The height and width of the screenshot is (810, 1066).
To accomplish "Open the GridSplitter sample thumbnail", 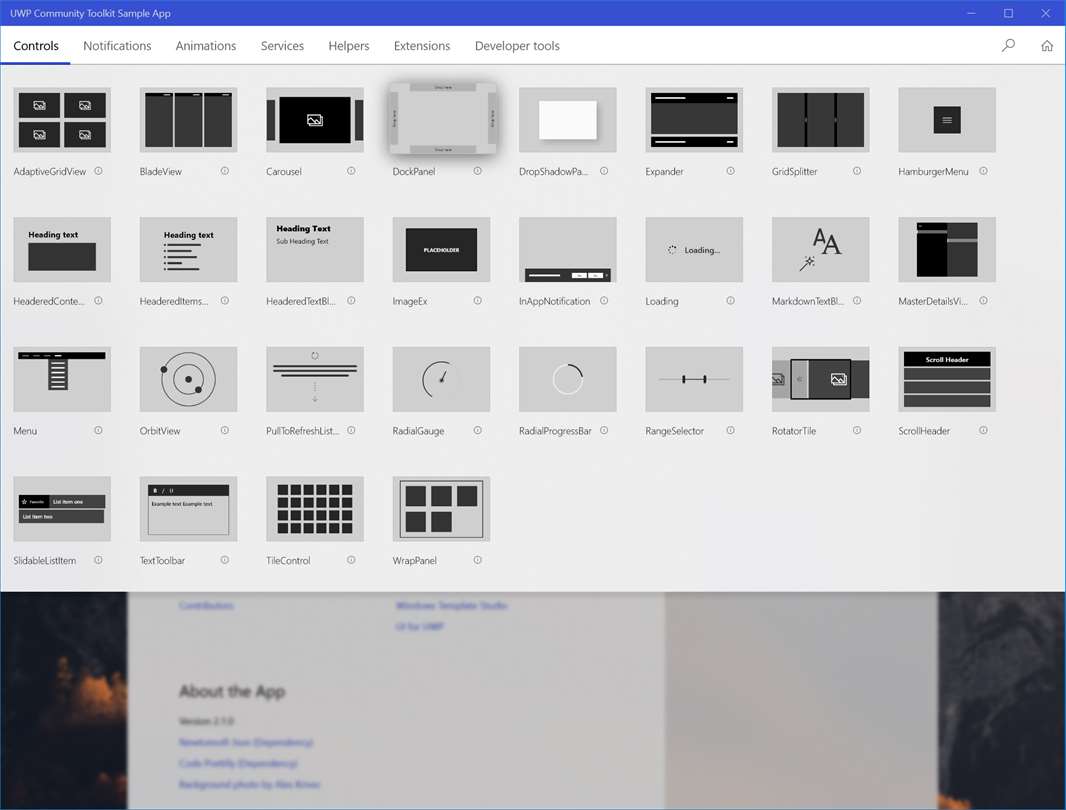I will (821, 120).
